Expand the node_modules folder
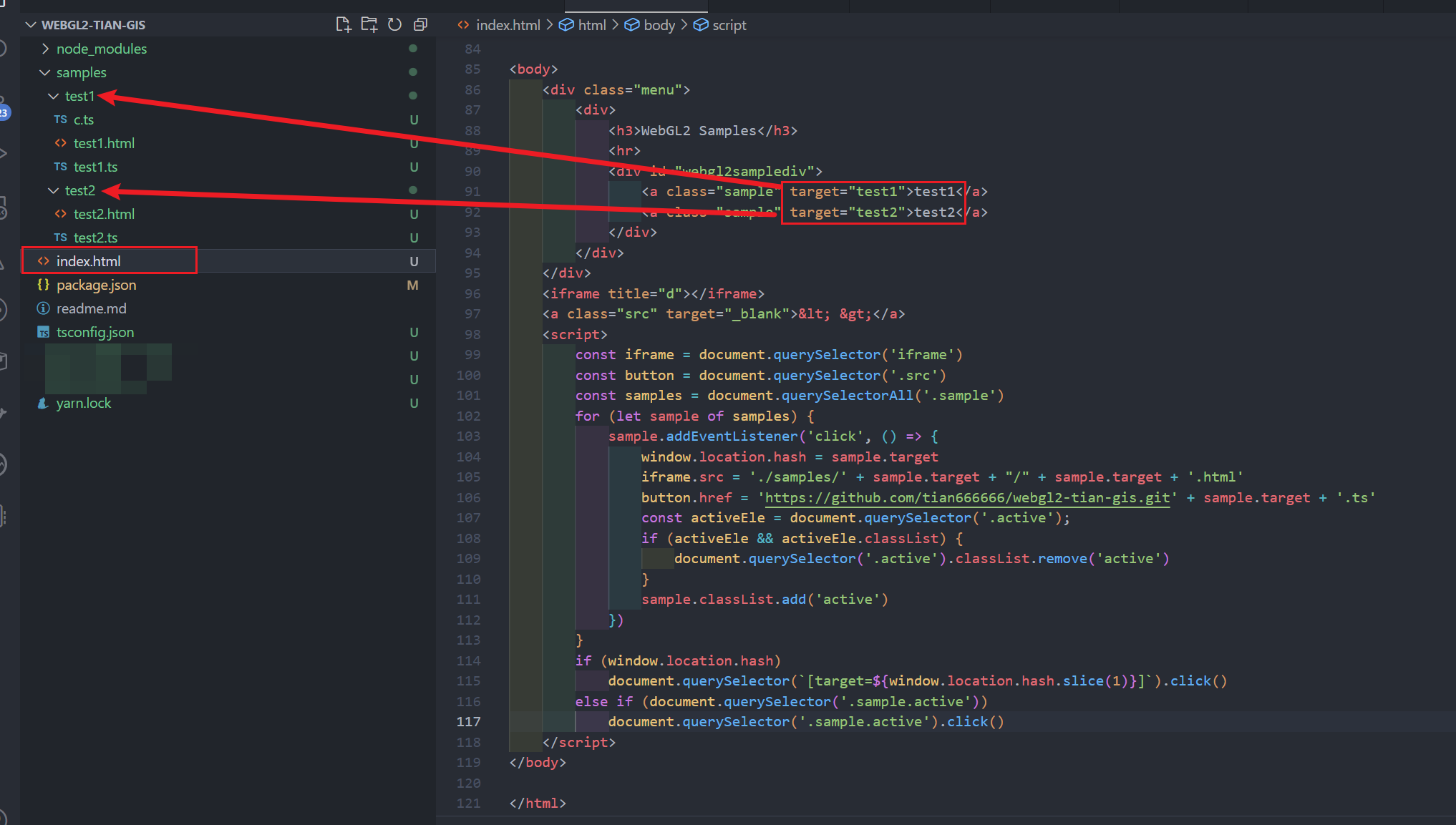Image resolution: width=1456 pixels, height=825 pixels. pos(45,49)
